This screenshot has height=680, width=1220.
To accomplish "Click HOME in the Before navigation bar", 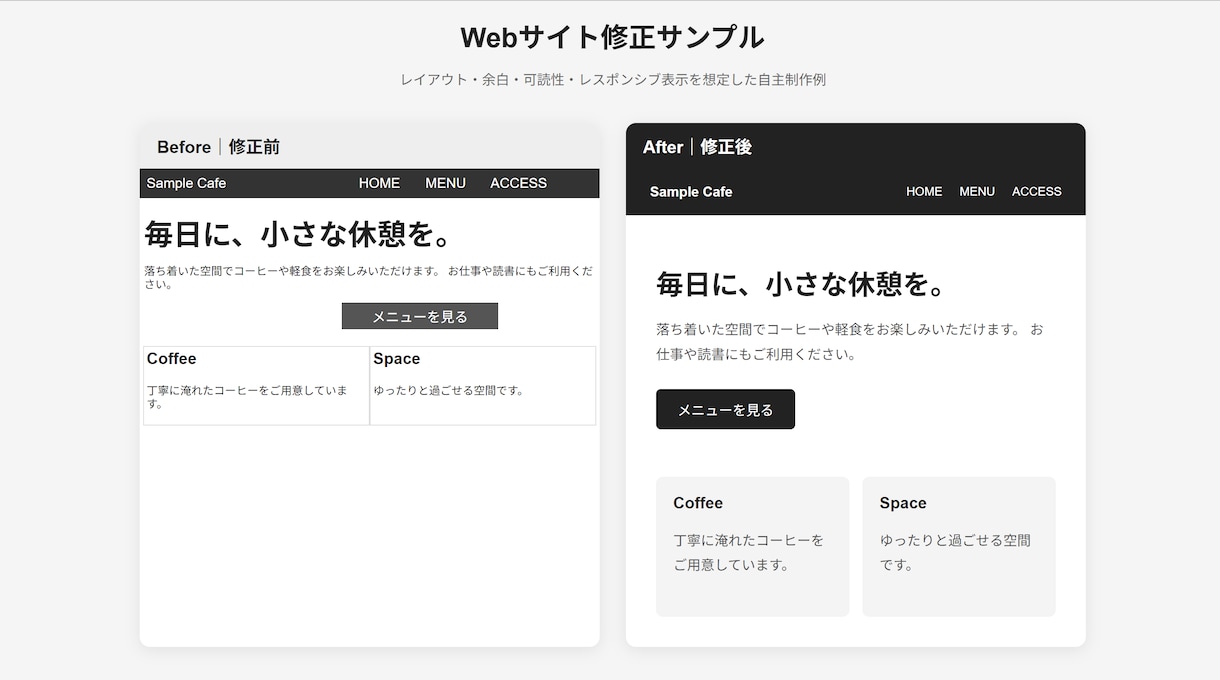I will pyautogui.click(x=379, y=183).
